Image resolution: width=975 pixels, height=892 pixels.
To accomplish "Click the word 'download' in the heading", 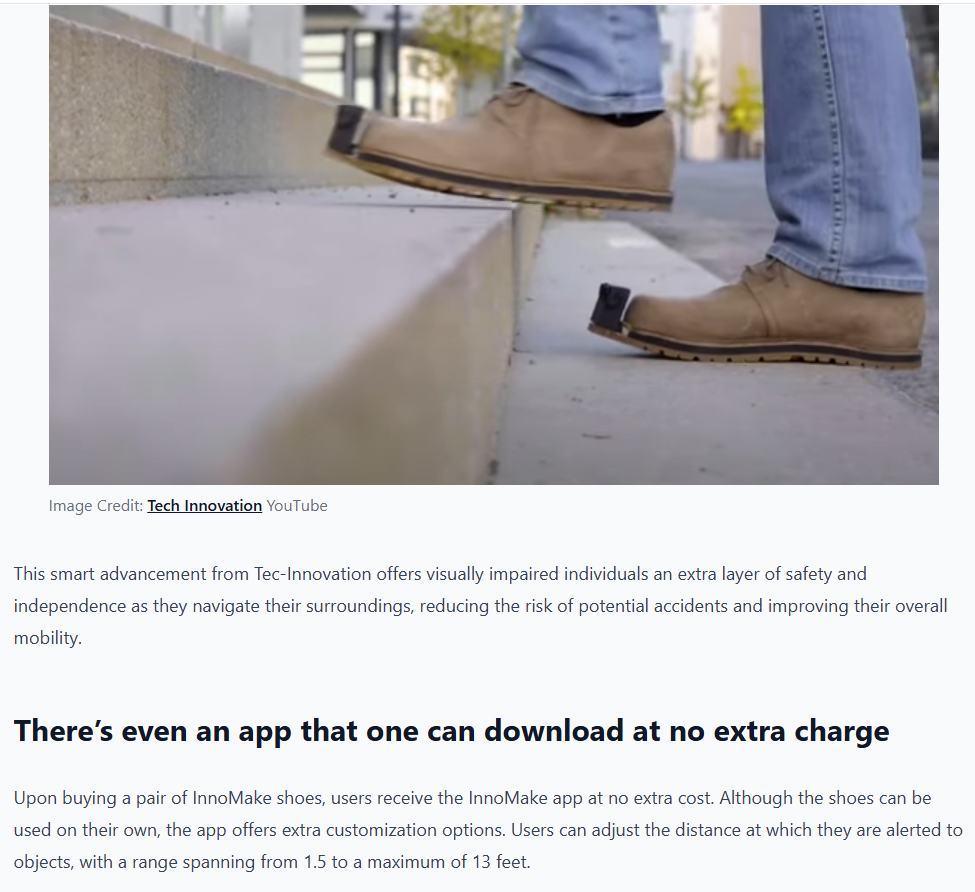I will (x=554, y=730).
